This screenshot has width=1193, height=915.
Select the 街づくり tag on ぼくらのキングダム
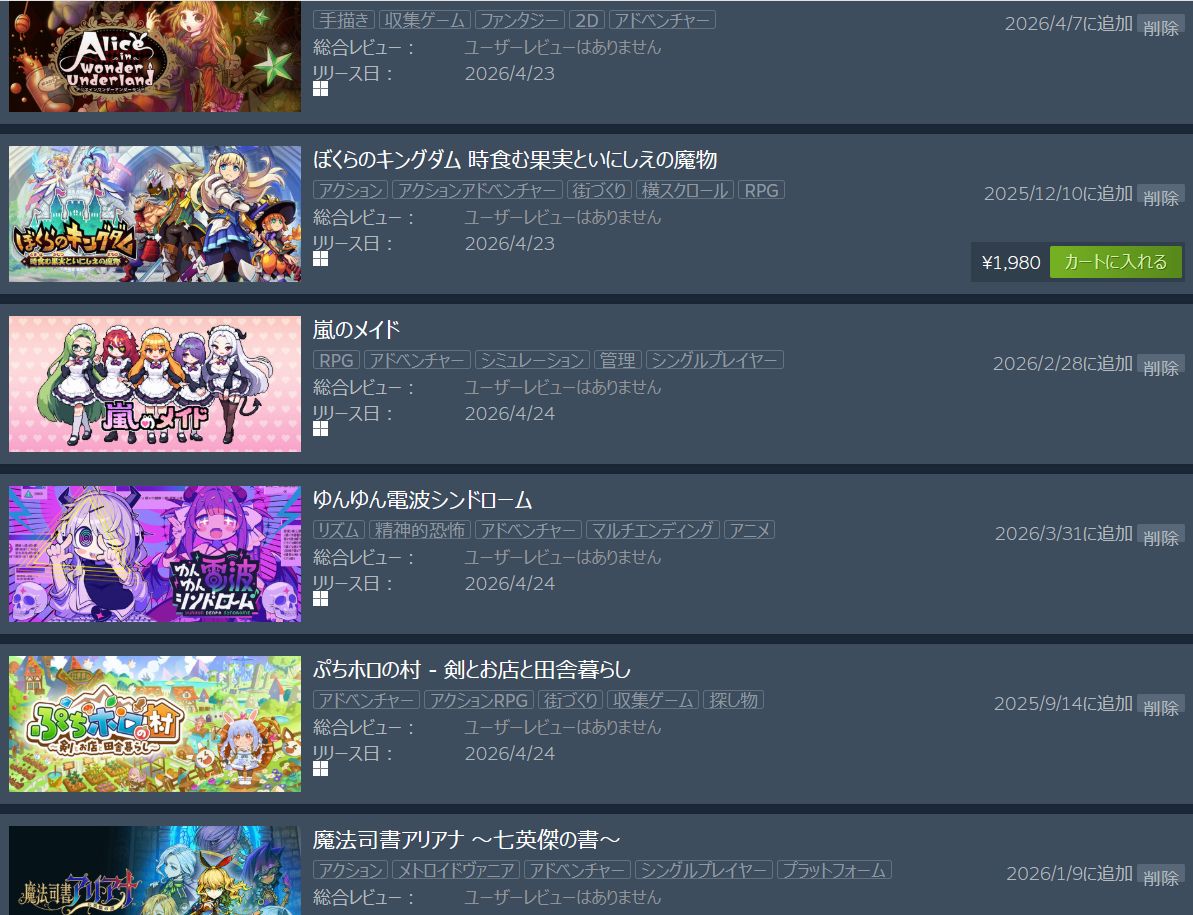(x=599, y=190)
